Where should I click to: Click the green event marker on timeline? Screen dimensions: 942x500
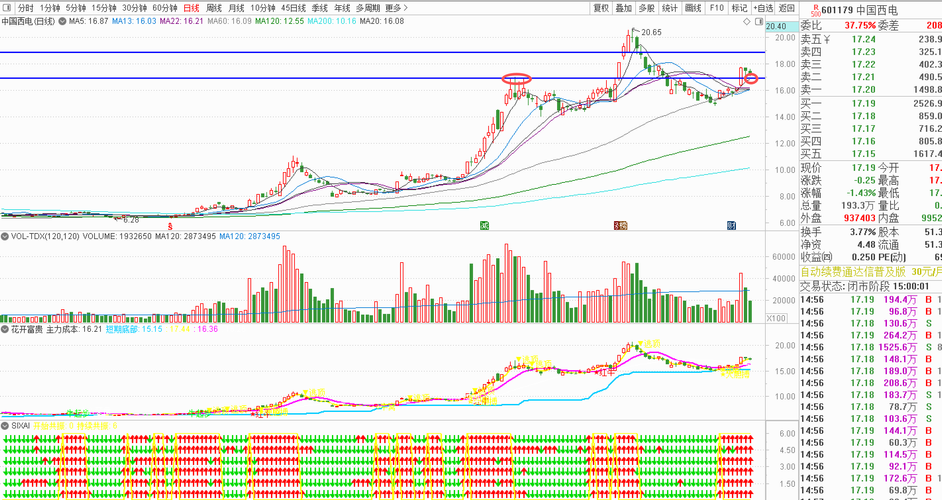[x=484, y=226]
